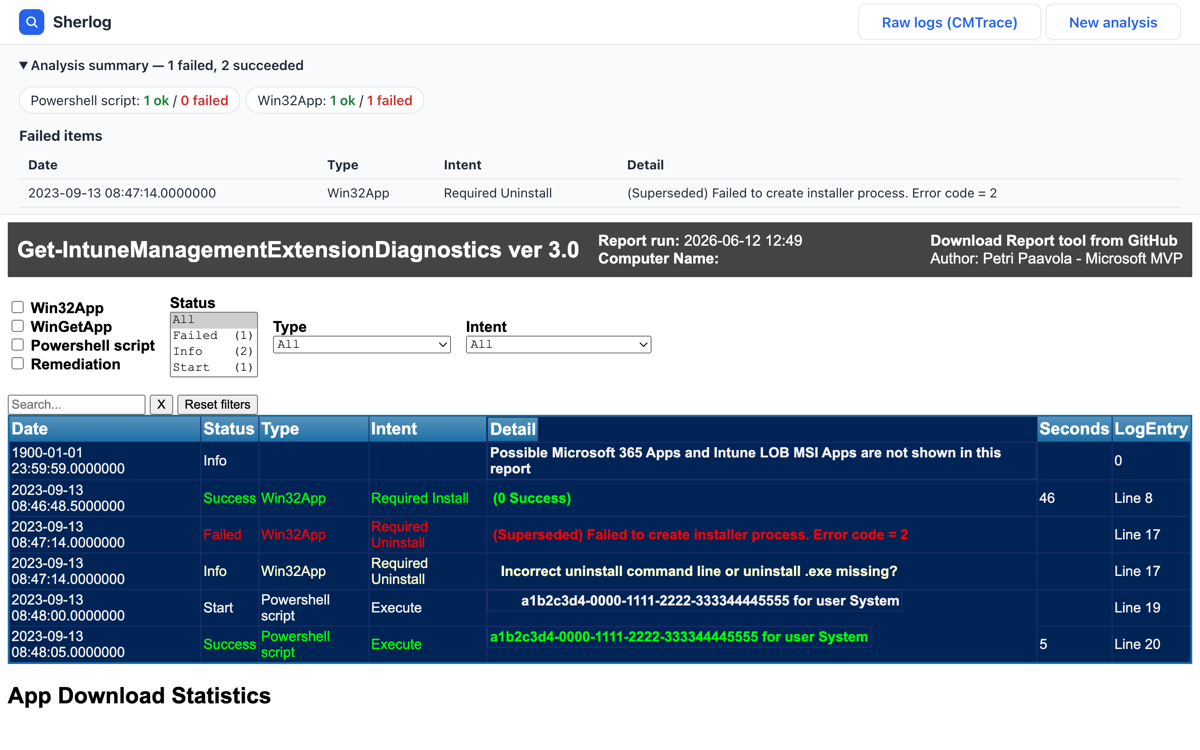1200x750 pixels.
Task: Click the summary (Superseded) Failed detail text
Action: [812, 193]
